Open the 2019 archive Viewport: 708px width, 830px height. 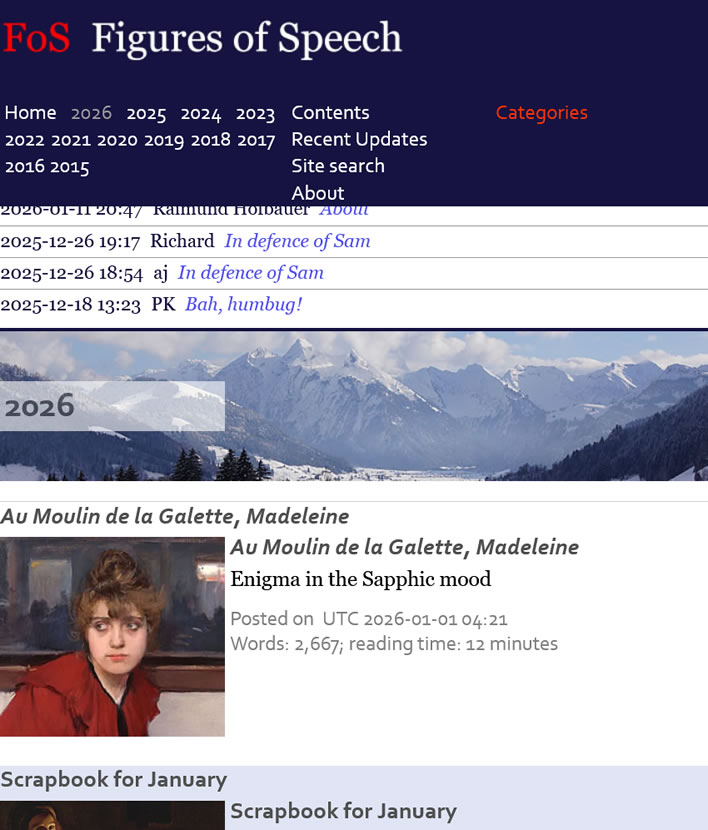coord(164,140)
